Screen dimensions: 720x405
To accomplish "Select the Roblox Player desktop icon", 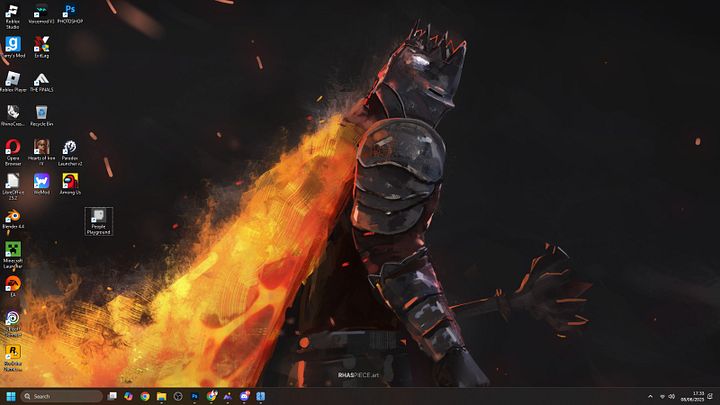I will pos(12,82).
